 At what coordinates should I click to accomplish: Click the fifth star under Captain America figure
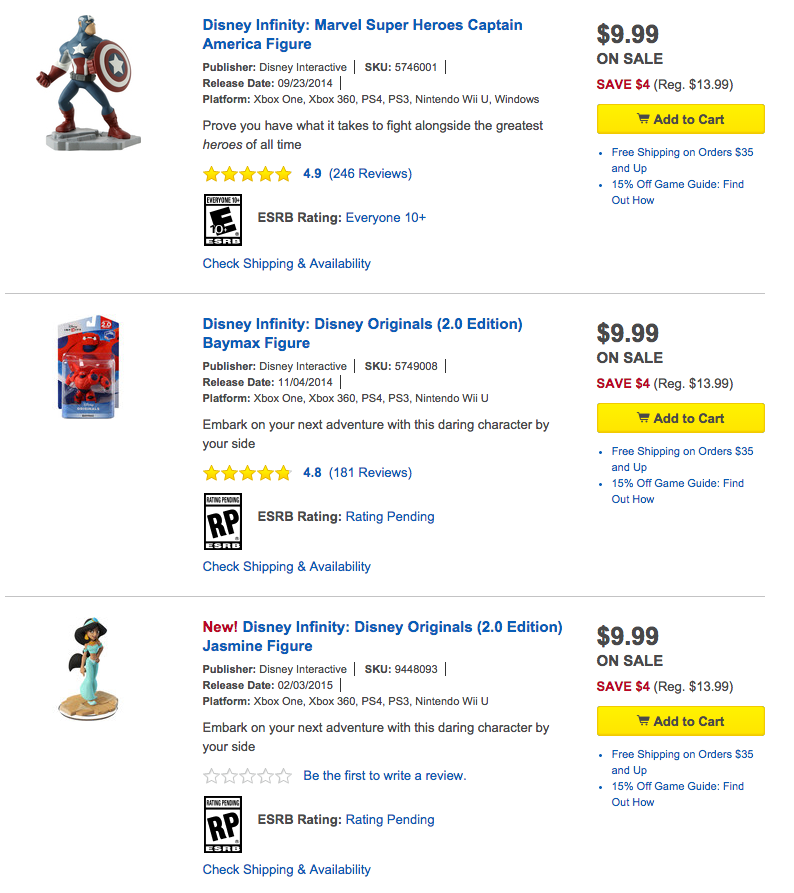[x=283, y=173]
